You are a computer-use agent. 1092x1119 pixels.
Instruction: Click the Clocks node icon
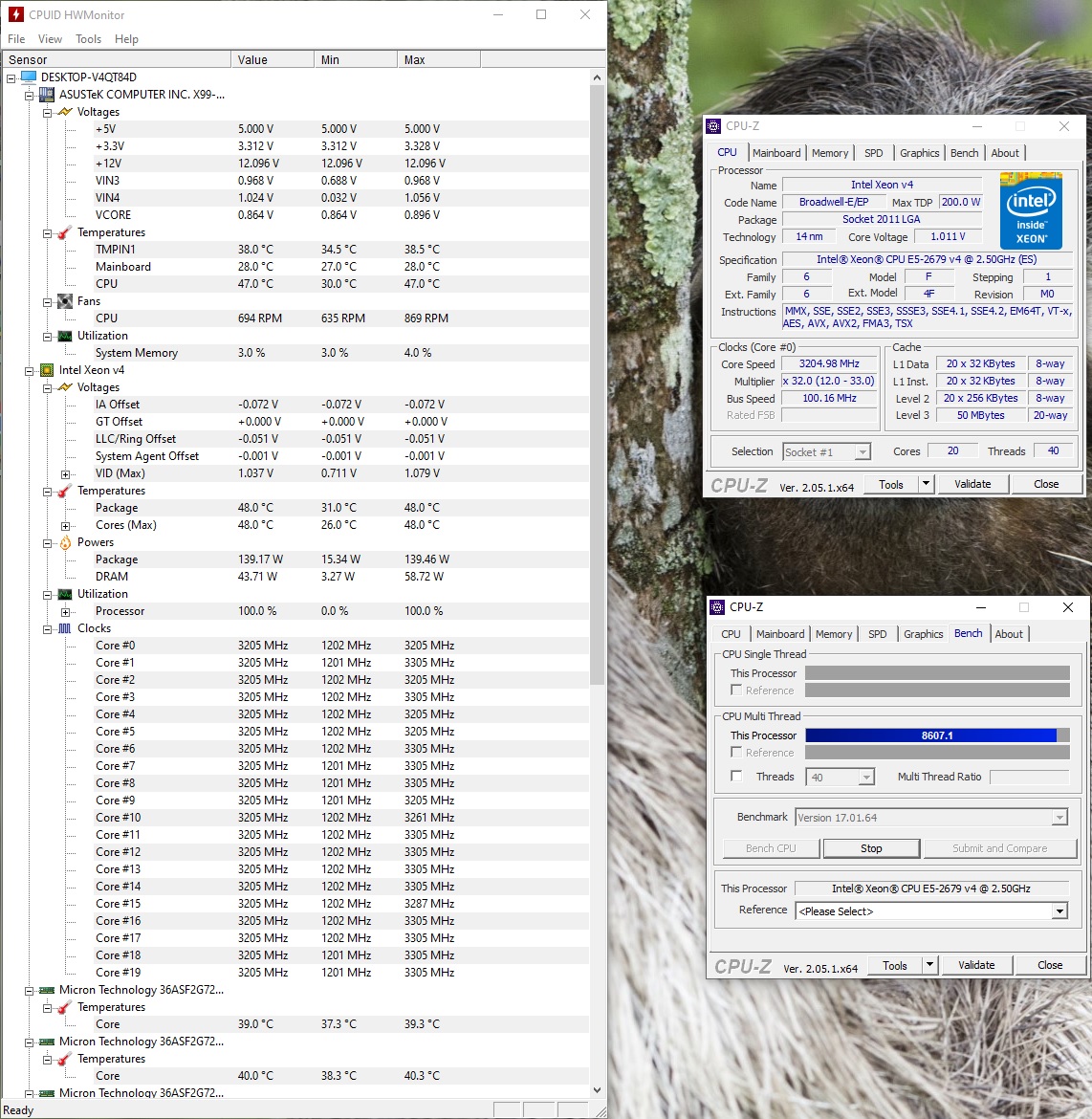(x=65, y=628)
